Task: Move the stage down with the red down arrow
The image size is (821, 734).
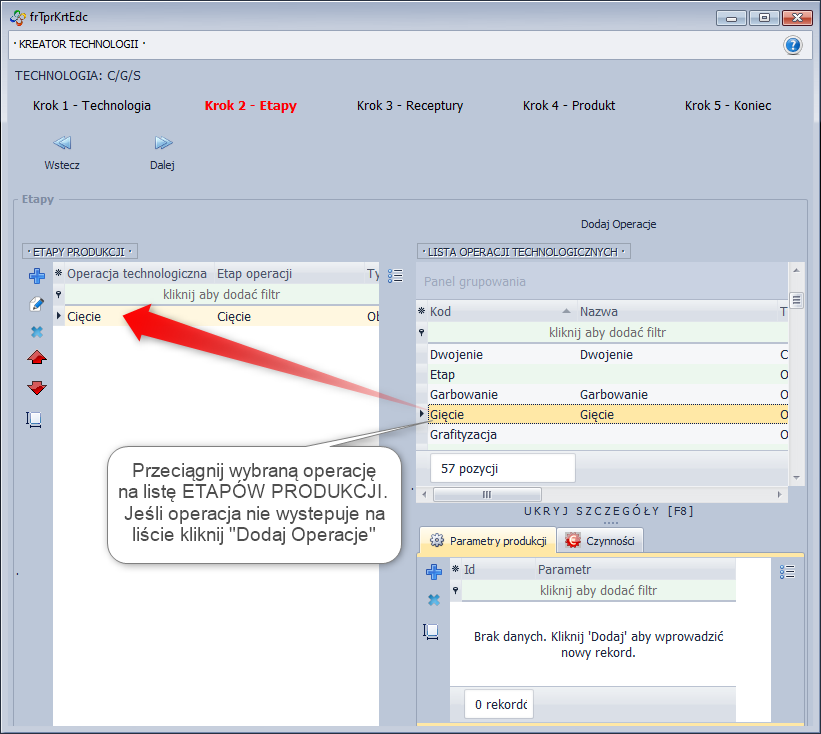Action: pyautogui.click(x=37, y=388)
